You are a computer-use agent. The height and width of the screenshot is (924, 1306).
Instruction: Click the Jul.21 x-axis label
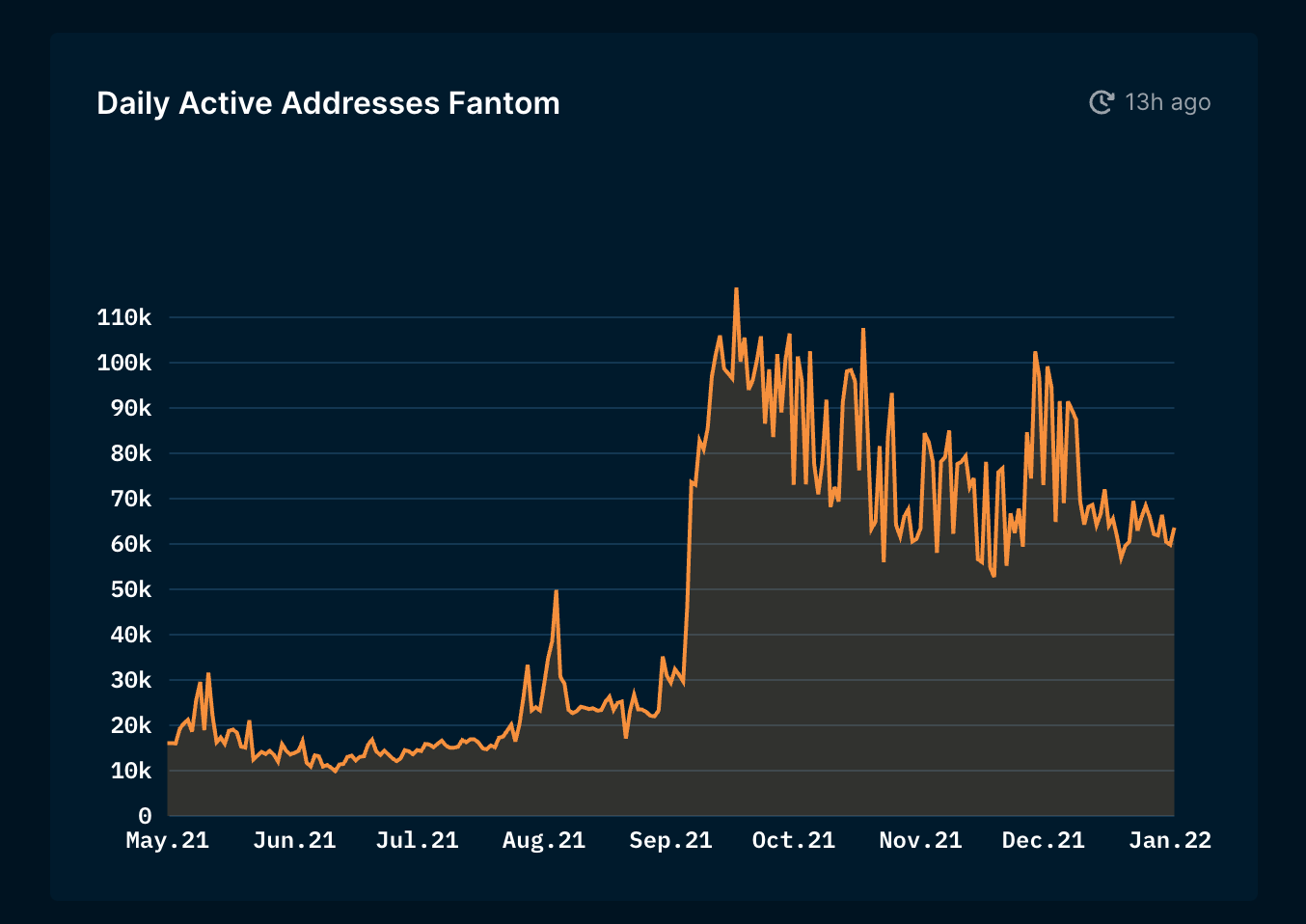pos(417,841)
